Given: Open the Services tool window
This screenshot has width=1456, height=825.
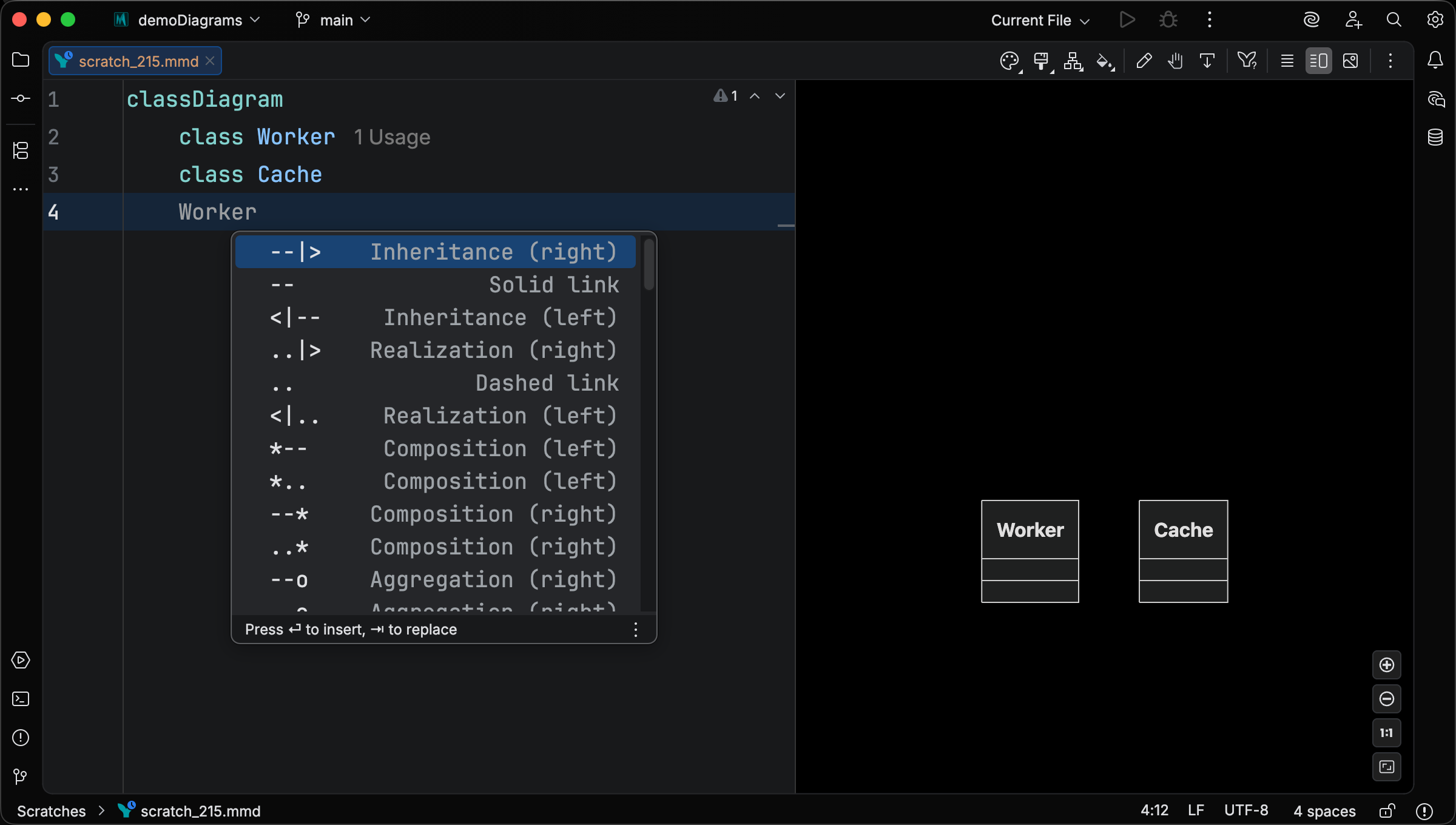Looking at the screenshot, I should [x=21, y=660].
